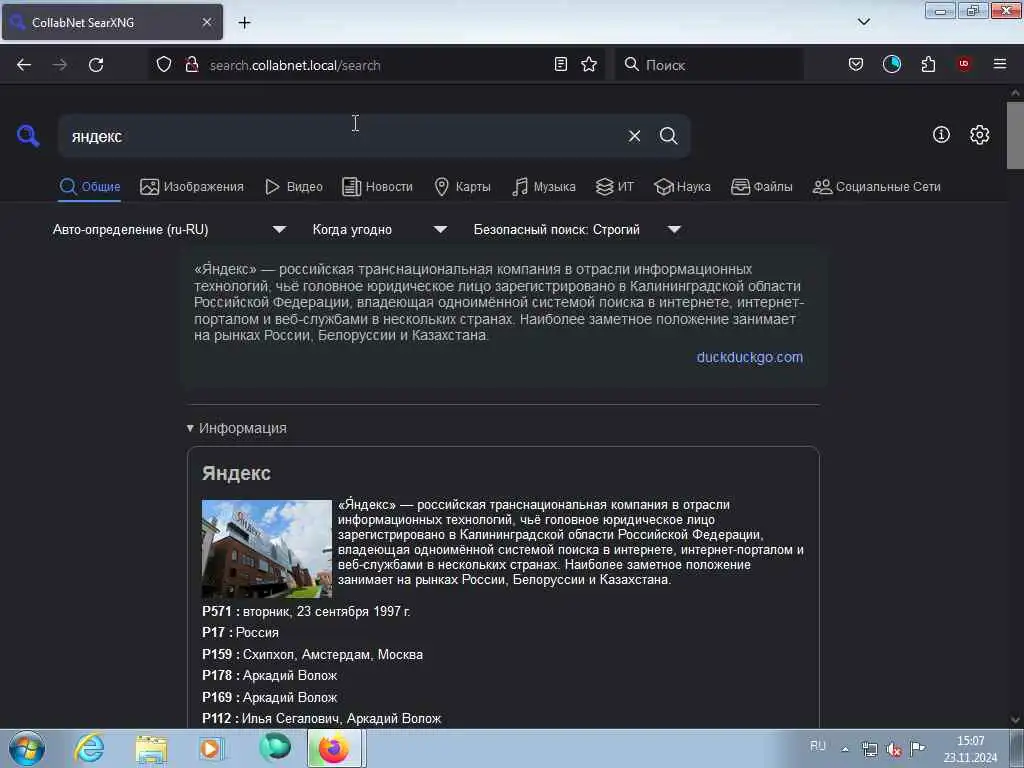Submit search with magnifier button
The image size is (1024, 768).
tap(668, 136)
